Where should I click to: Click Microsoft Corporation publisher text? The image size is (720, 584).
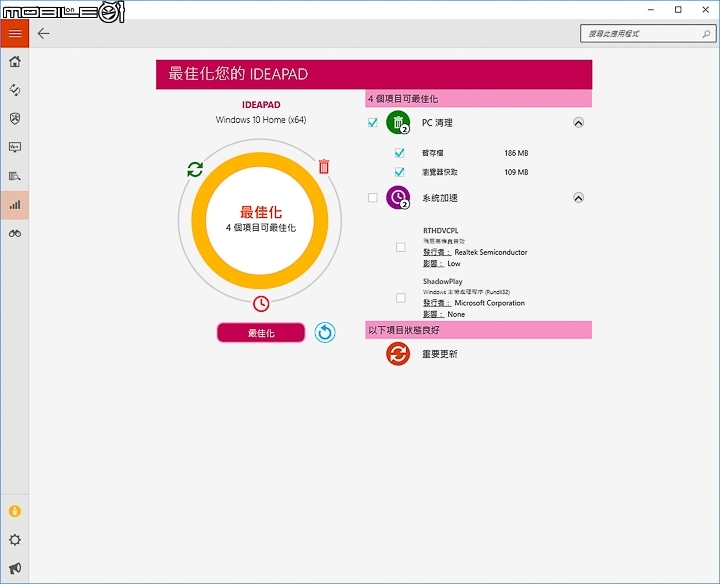489,303
